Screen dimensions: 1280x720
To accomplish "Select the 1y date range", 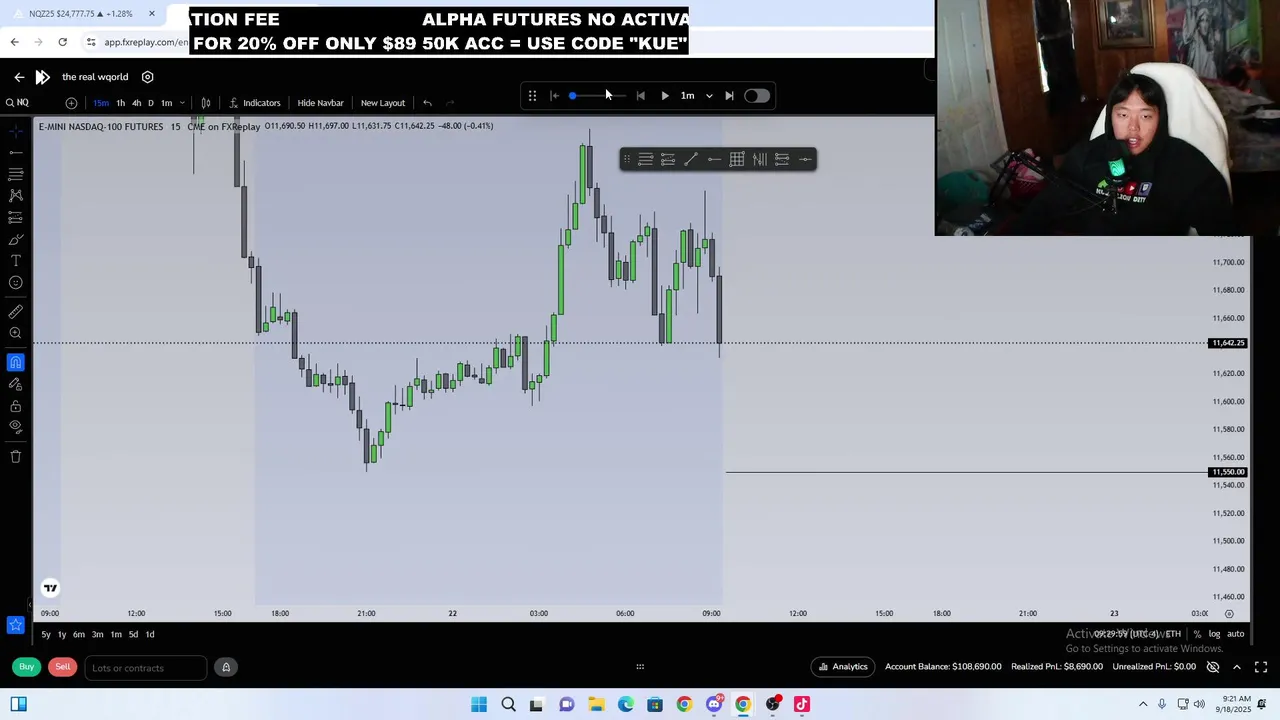I will tap(62, 634).
